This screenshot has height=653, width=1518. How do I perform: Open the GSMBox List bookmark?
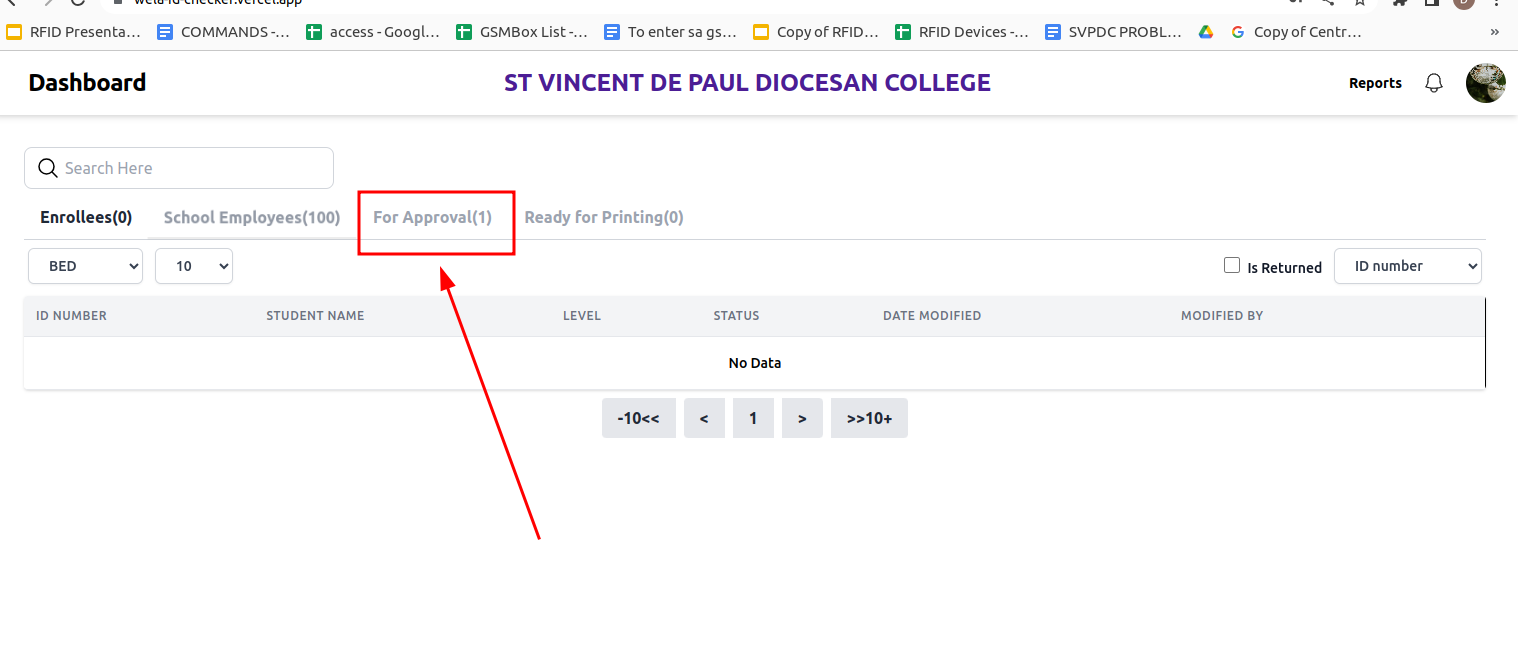(x=522, y=32)
